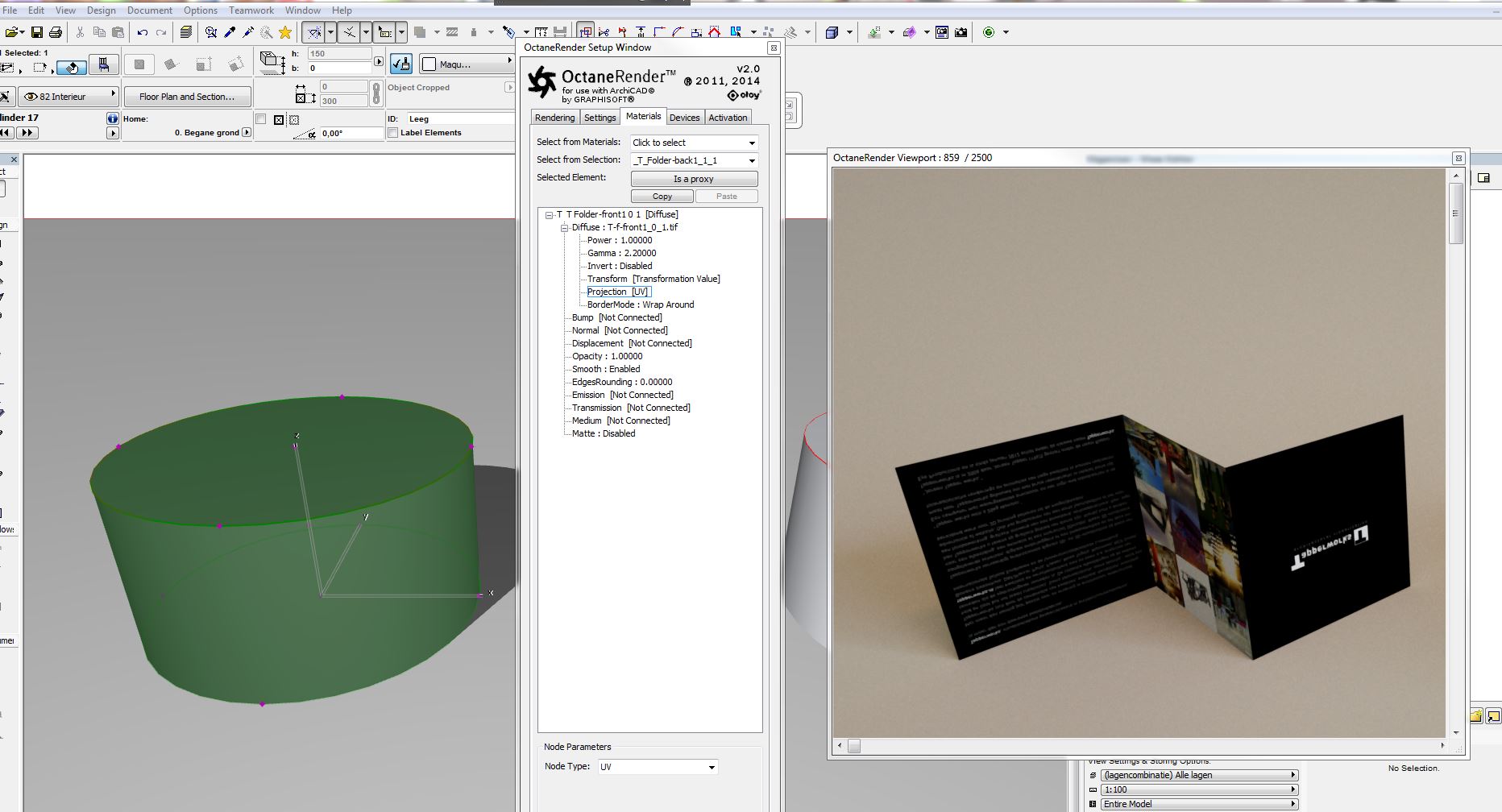Open the layer settings stack icon
Viewport: 1502px width, 812px height.
[186, 32]
